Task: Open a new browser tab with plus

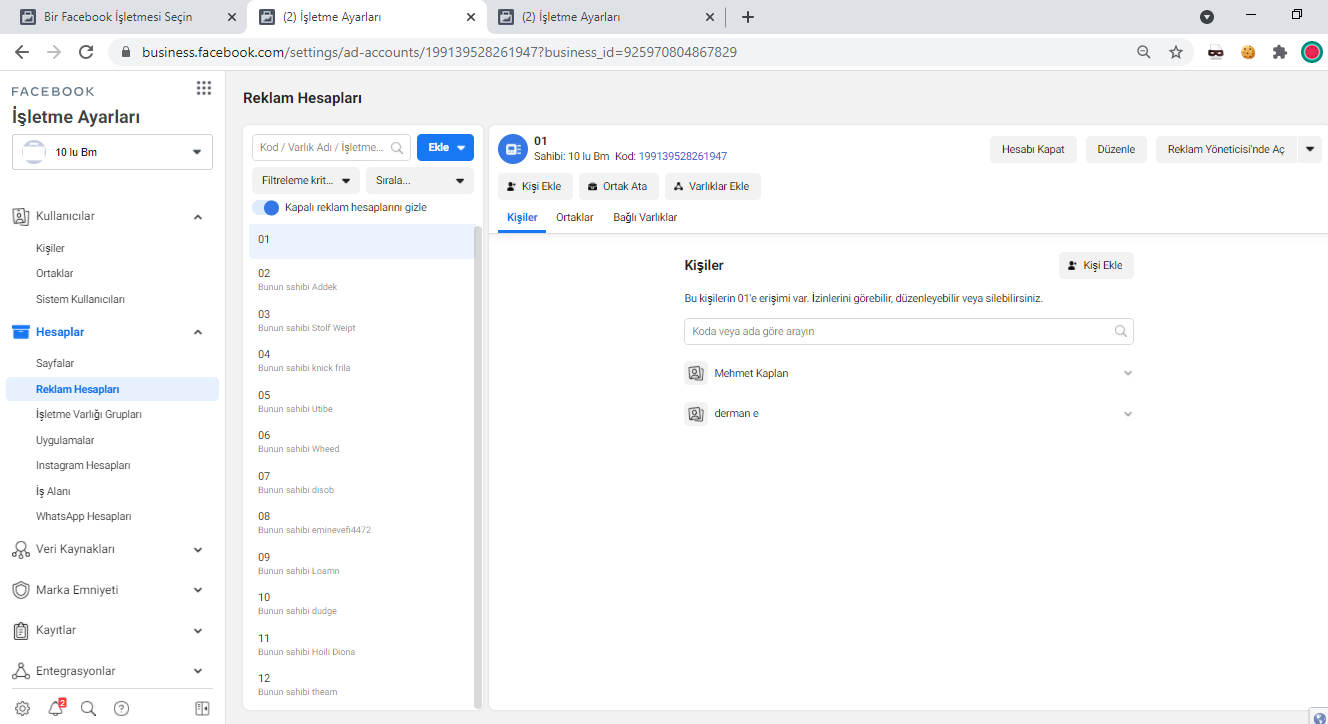Action: click(748, 17)
